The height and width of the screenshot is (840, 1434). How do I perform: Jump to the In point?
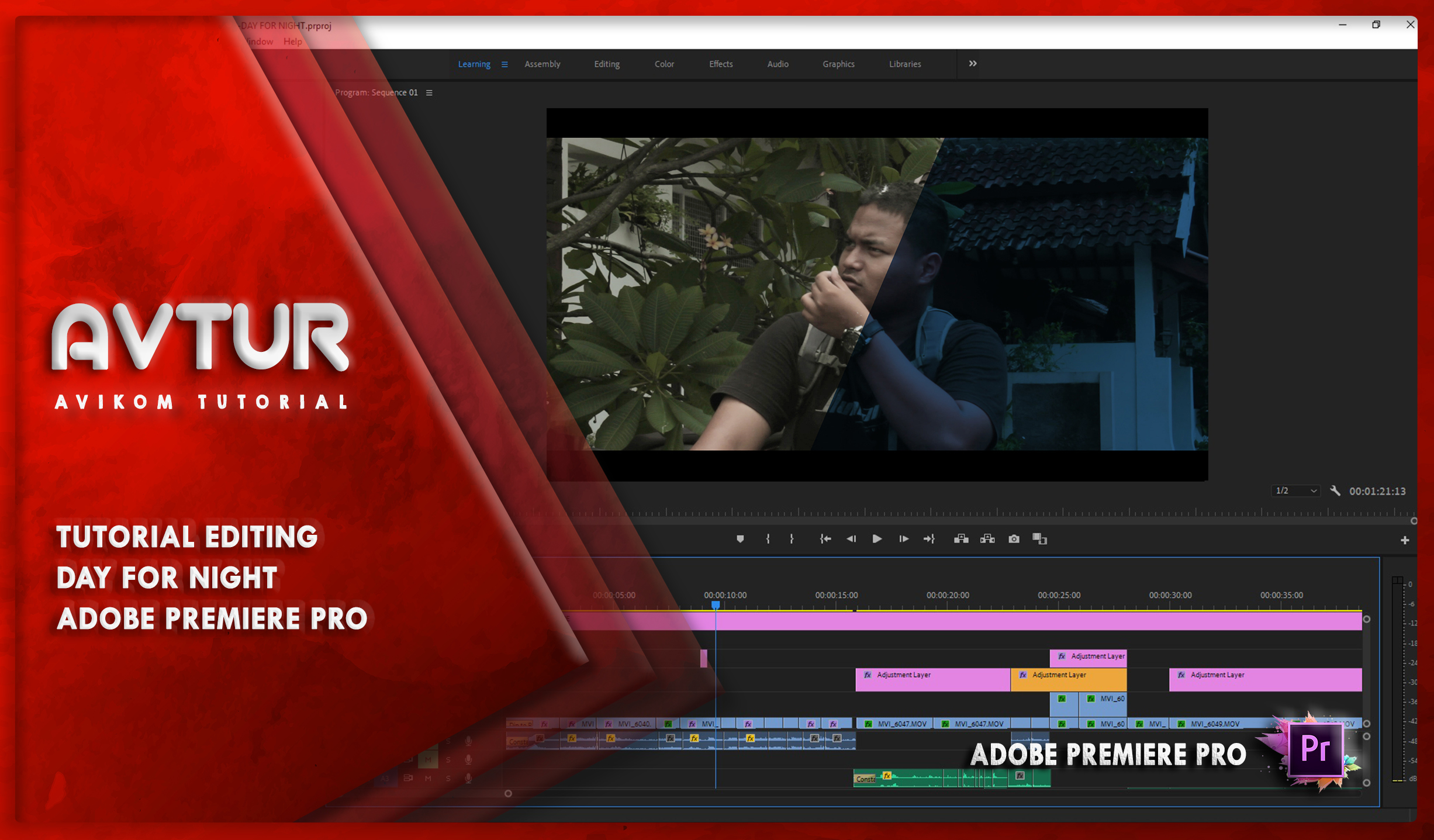[x=825, y=539]
